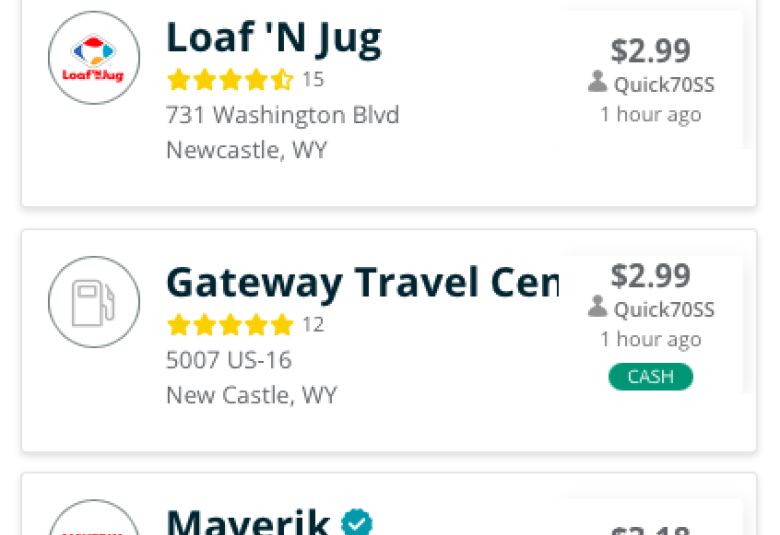
Task: Click the Maverik verified checkmark badge
Action: [357, 522]
